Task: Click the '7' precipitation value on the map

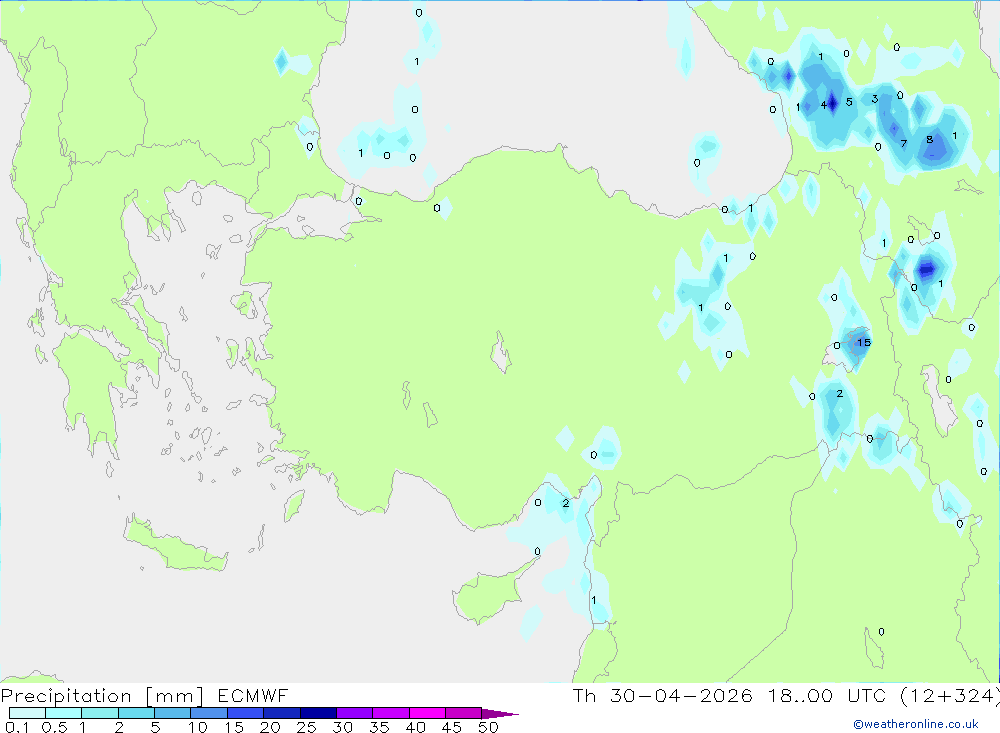Action: click(904, 144)
